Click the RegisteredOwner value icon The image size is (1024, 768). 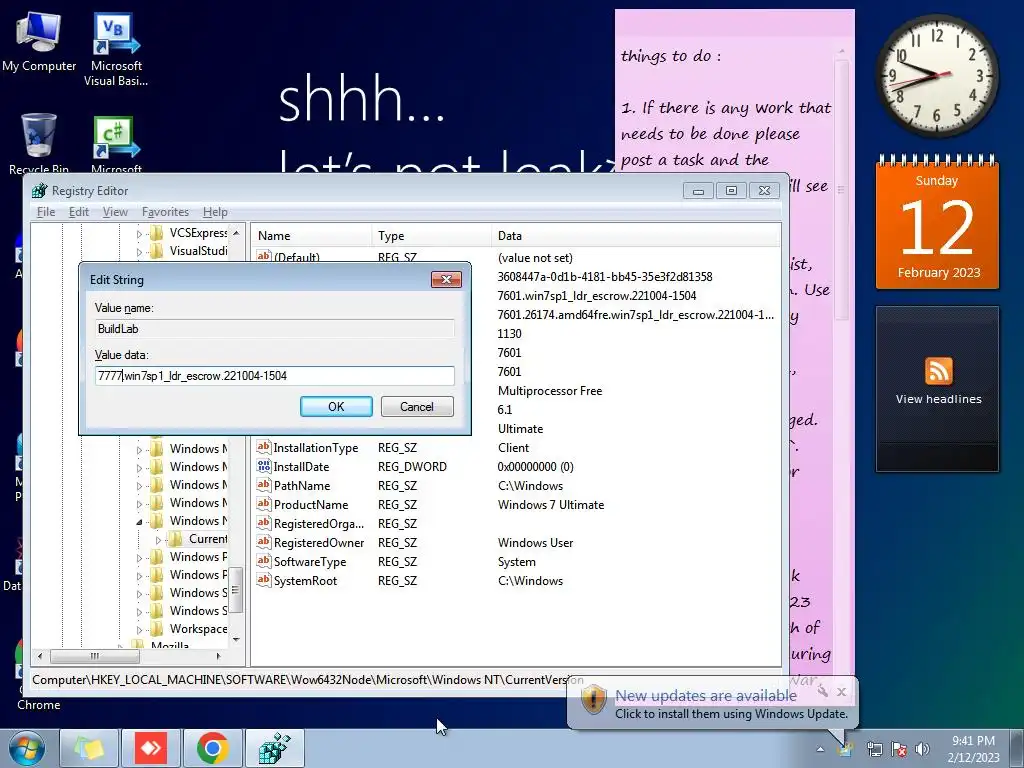263,542
